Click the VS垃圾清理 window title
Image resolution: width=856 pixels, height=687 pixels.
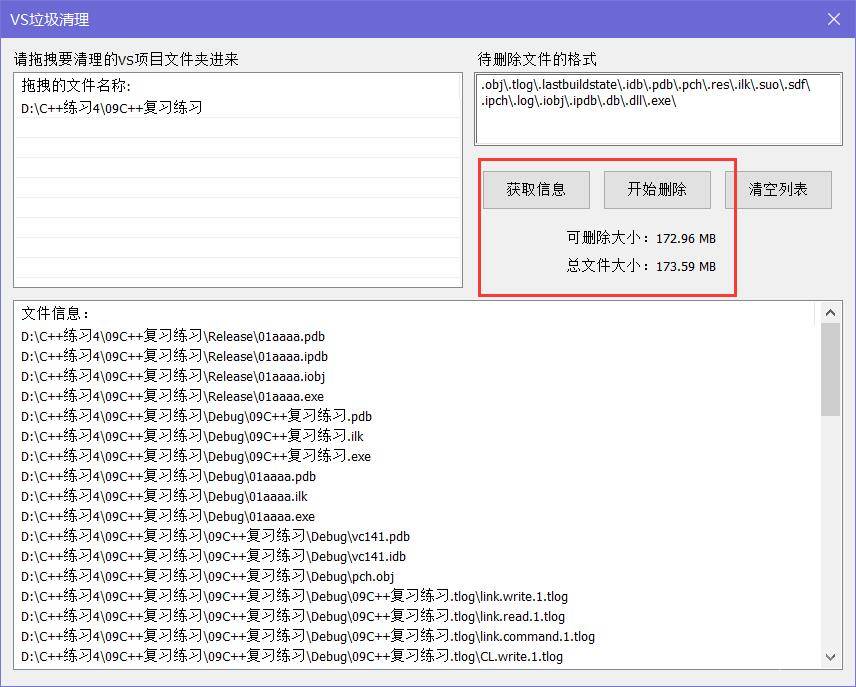[50, 20]
